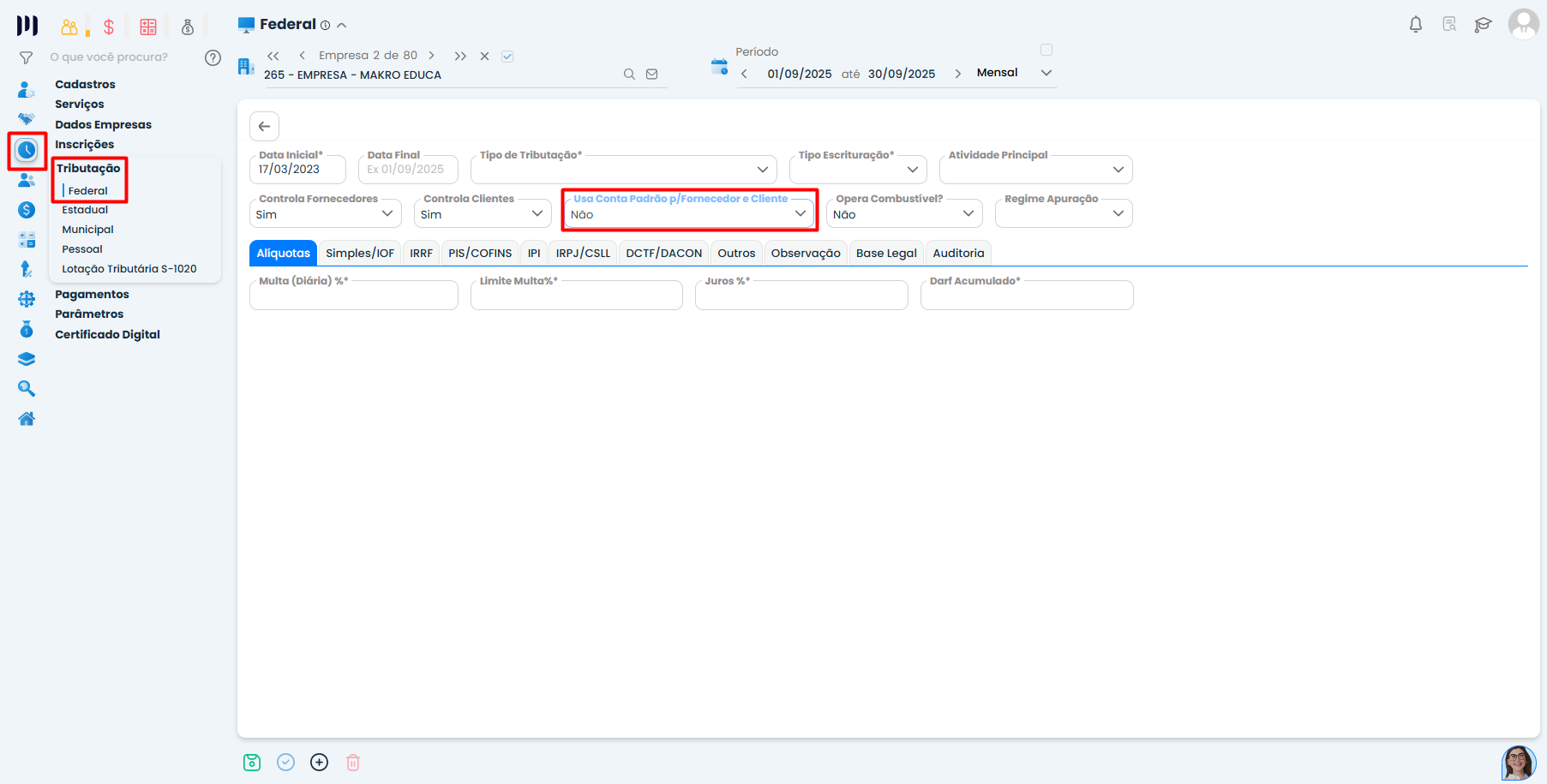The height and width of the screenshot is (784, 1547).
Task: Open the Certificado Digital menu item
Action: (x=107, y=334)
